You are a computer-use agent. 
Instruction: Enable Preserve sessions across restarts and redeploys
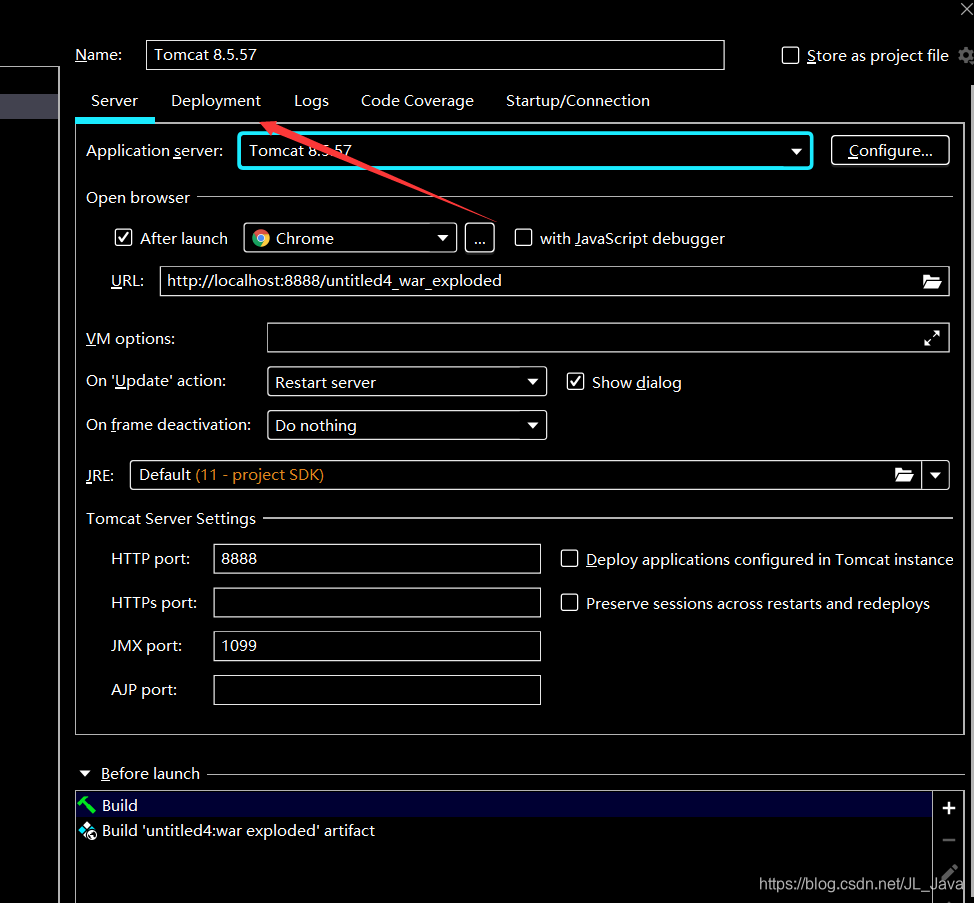point(569,602)
